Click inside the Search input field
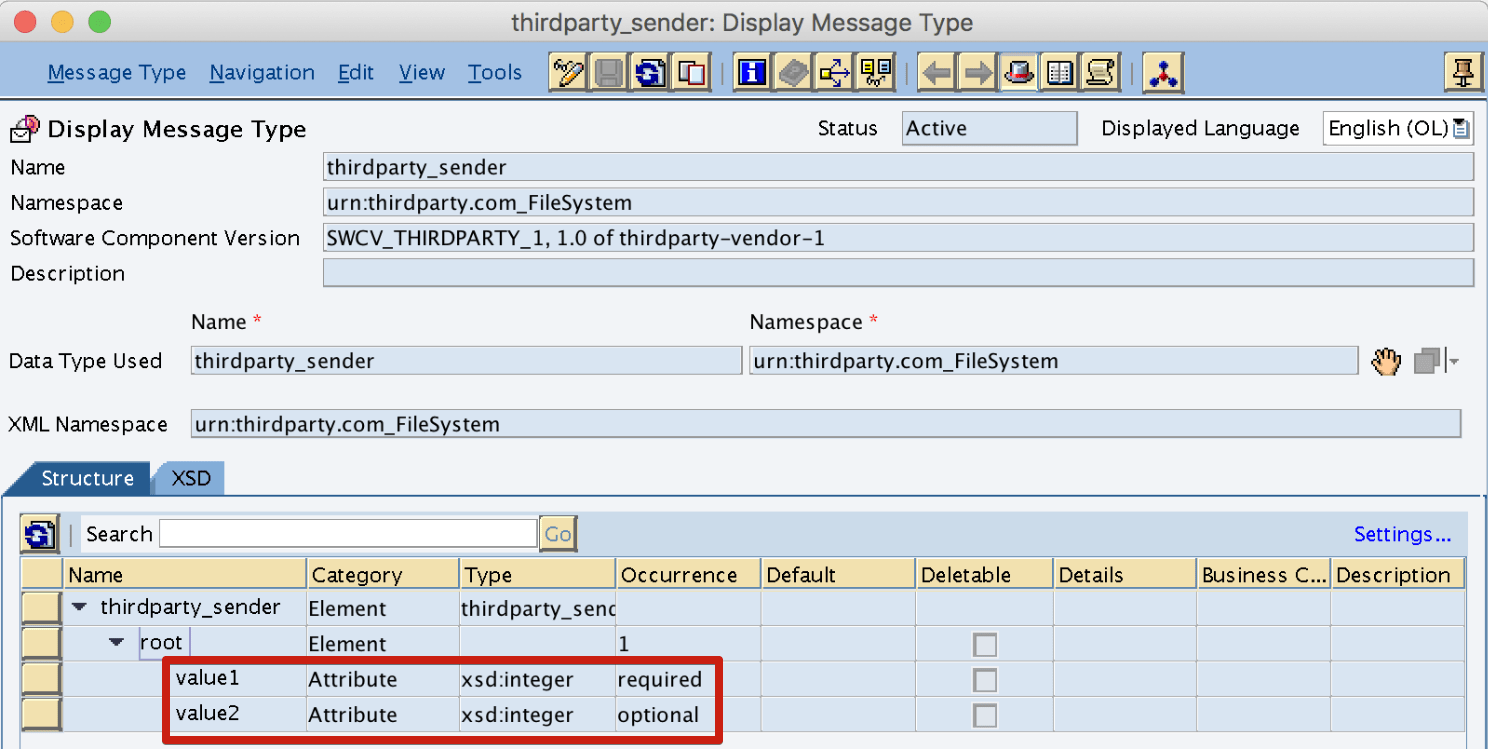The width and height of the screenshot is (1488, 749). coord(345,533)
